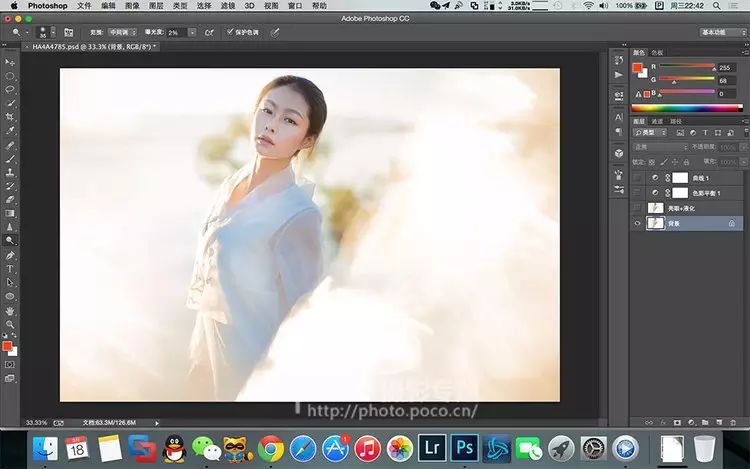Select the Pen tool

click(x=10, y=255)
